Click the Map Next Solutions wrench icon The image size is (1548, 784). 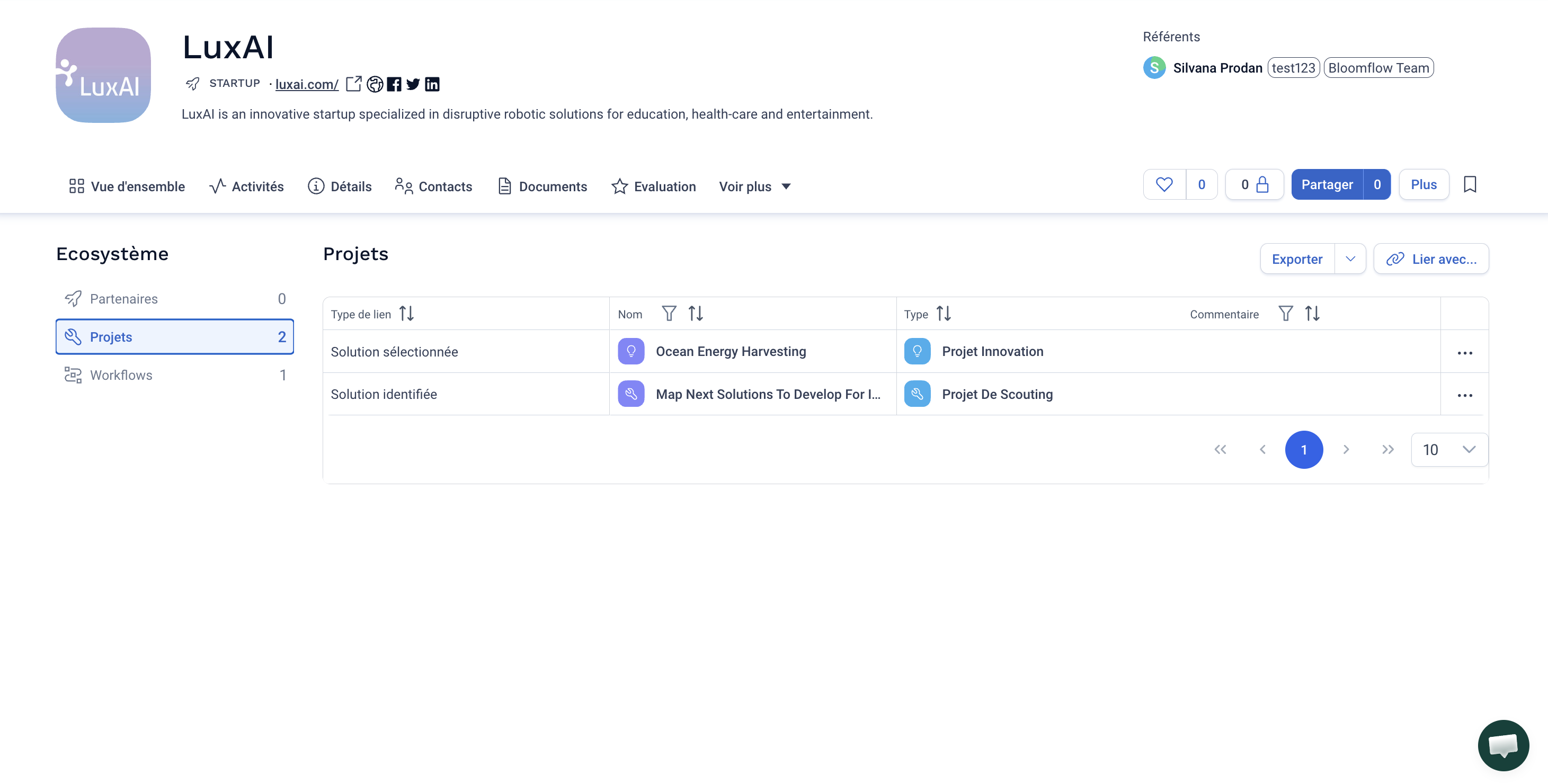coord(631,394)
